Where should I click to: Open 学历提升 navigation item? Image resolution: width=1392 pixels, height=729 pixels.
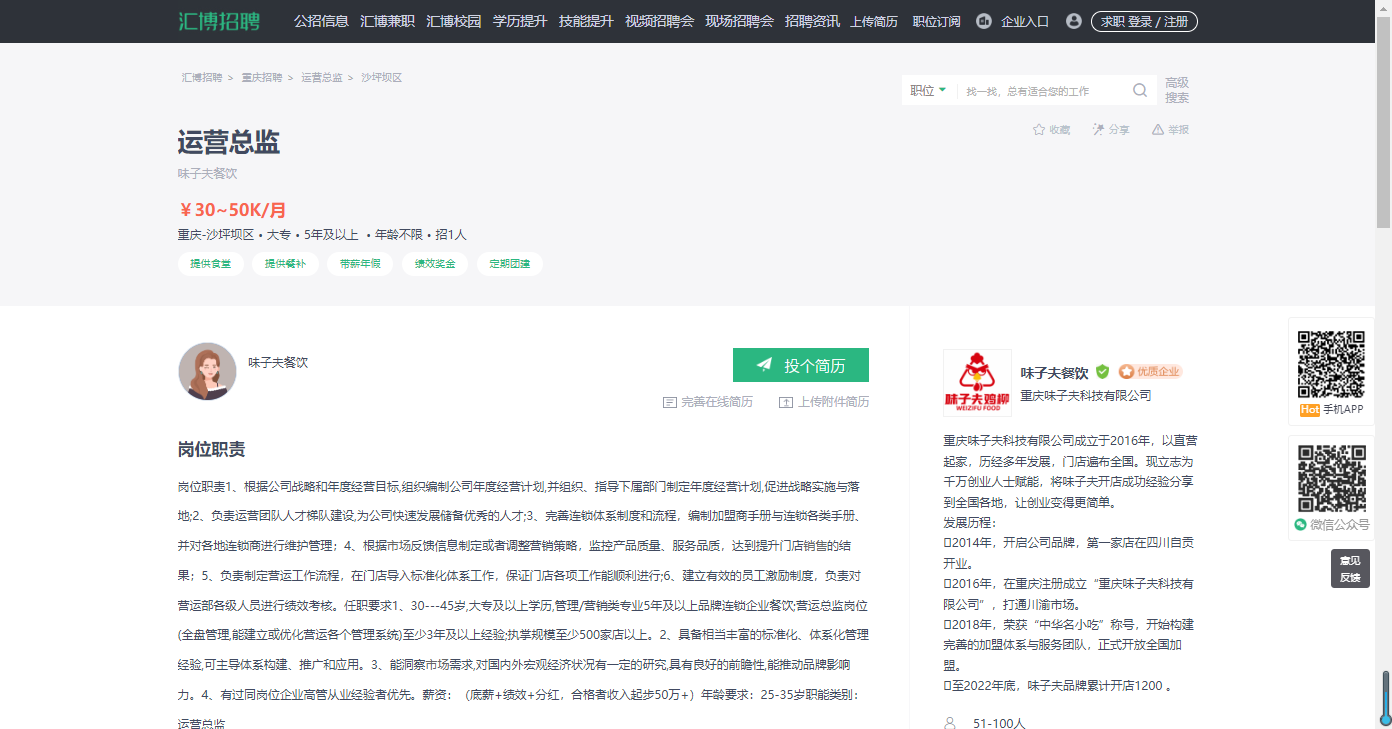[520, 21]
